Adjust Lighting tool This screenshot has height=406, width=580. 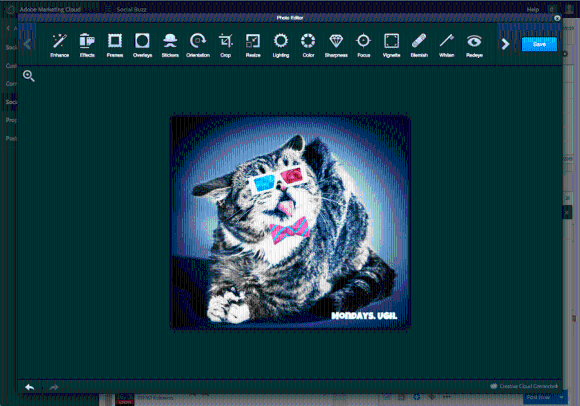(x=281, y=45)
